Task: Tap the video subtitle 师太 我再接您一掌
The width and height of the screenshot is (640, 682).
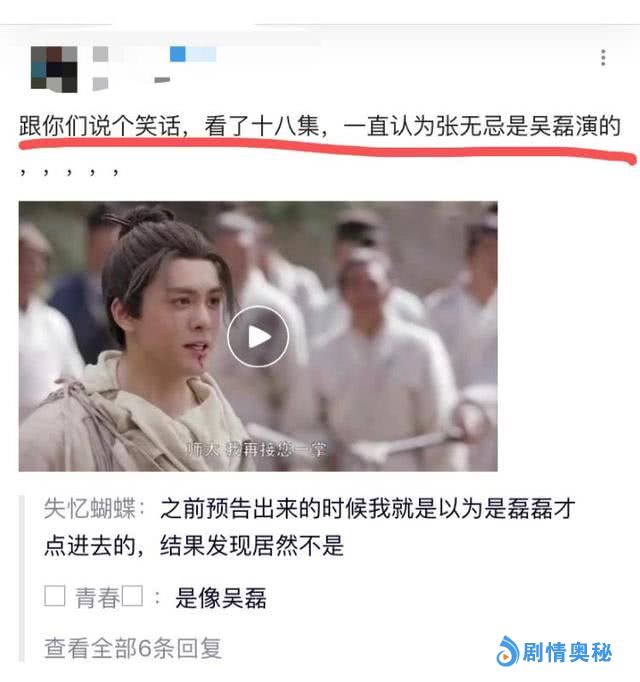Action: coord(256,448)
